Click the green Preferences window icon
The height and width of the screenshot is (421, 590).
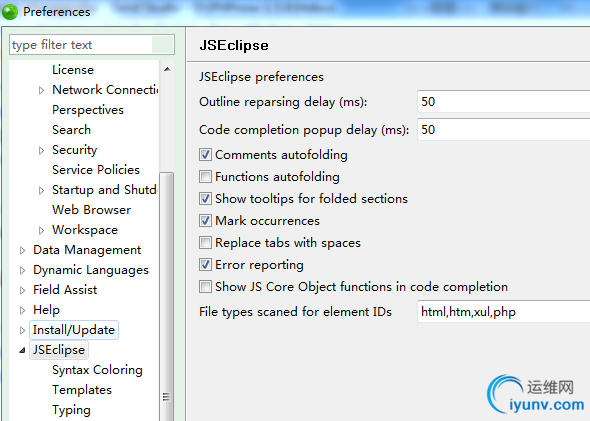[10, 12]
